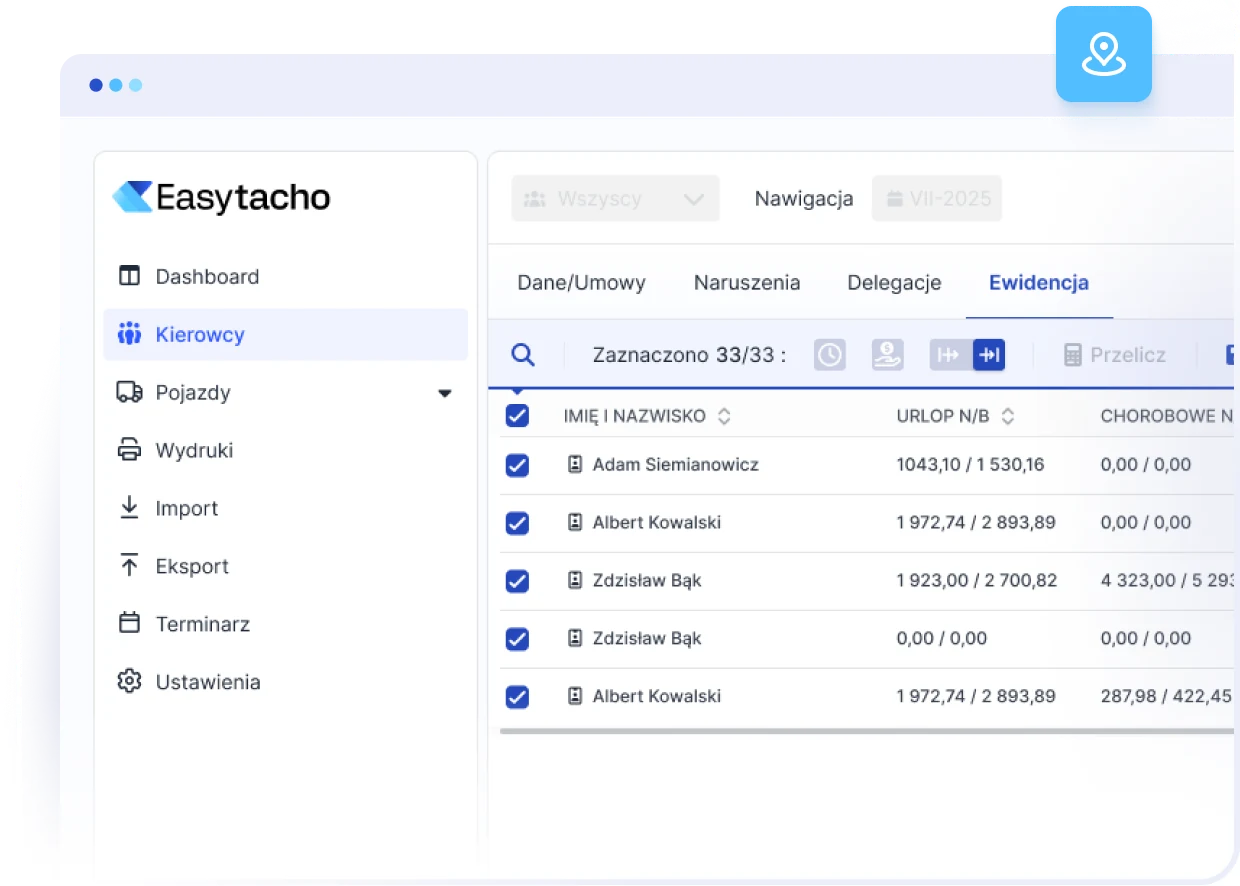This screenshot has height=886, width=1240.
Task: Open Ustawiena settings in the sidebar
Action: [286, 683]
